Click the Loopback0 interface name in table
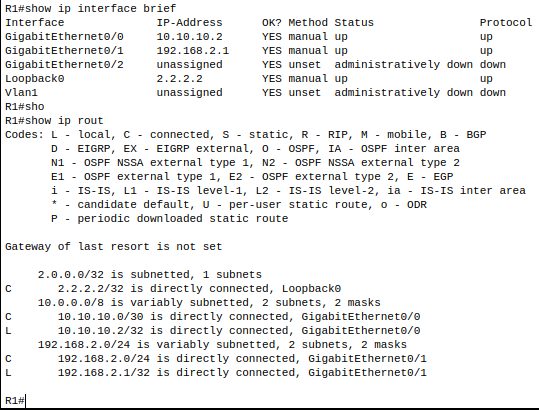The image size is (539, 410). (34, 79)
